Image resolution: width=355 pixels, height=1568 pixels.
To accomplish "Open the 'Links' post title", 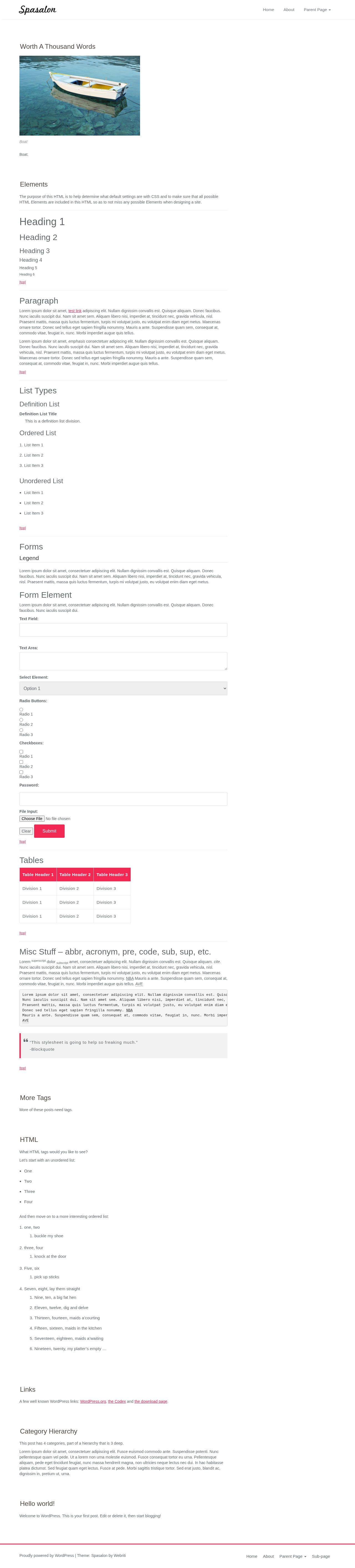I will 27,1390.
